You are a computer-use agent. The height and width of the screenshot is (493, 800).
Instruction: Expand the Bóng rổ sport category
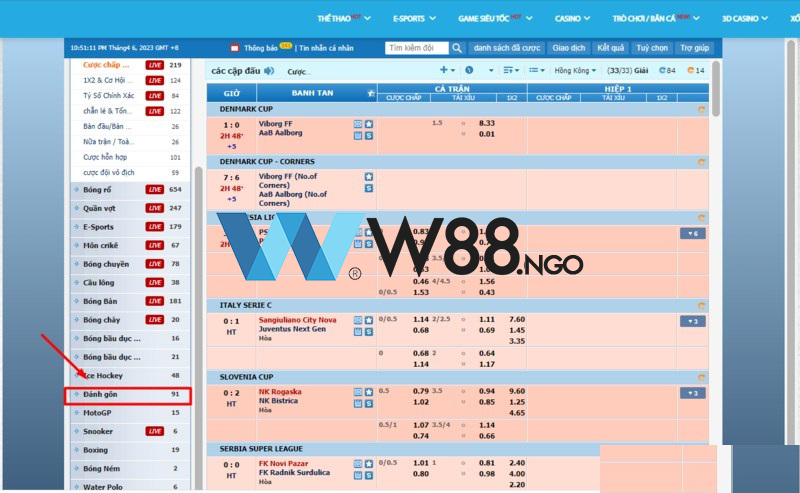pyautogui.click(x=130, y=189)
